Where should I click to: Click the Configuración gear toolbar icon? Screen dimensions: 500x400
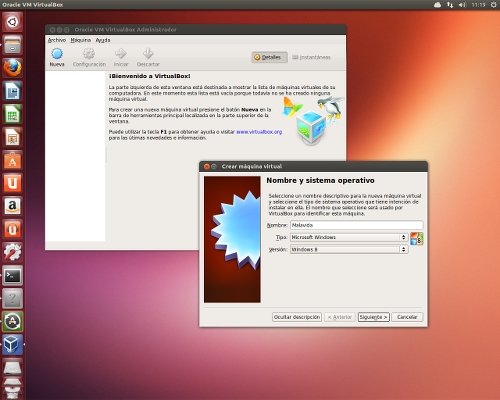[x=89, y=57]
